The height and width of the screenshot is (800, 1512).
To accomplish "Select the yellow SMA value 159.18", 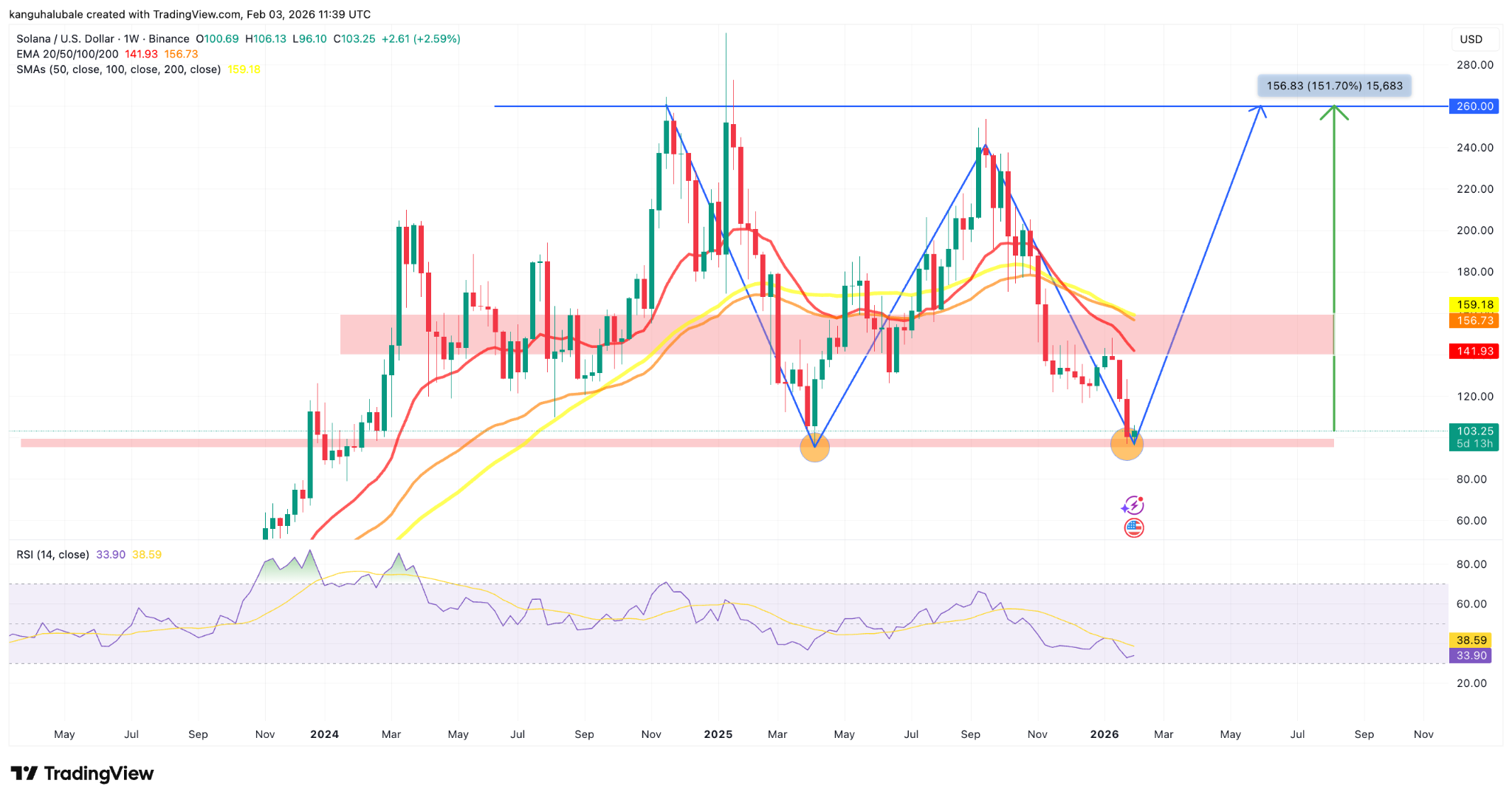I will coord(242,68).
